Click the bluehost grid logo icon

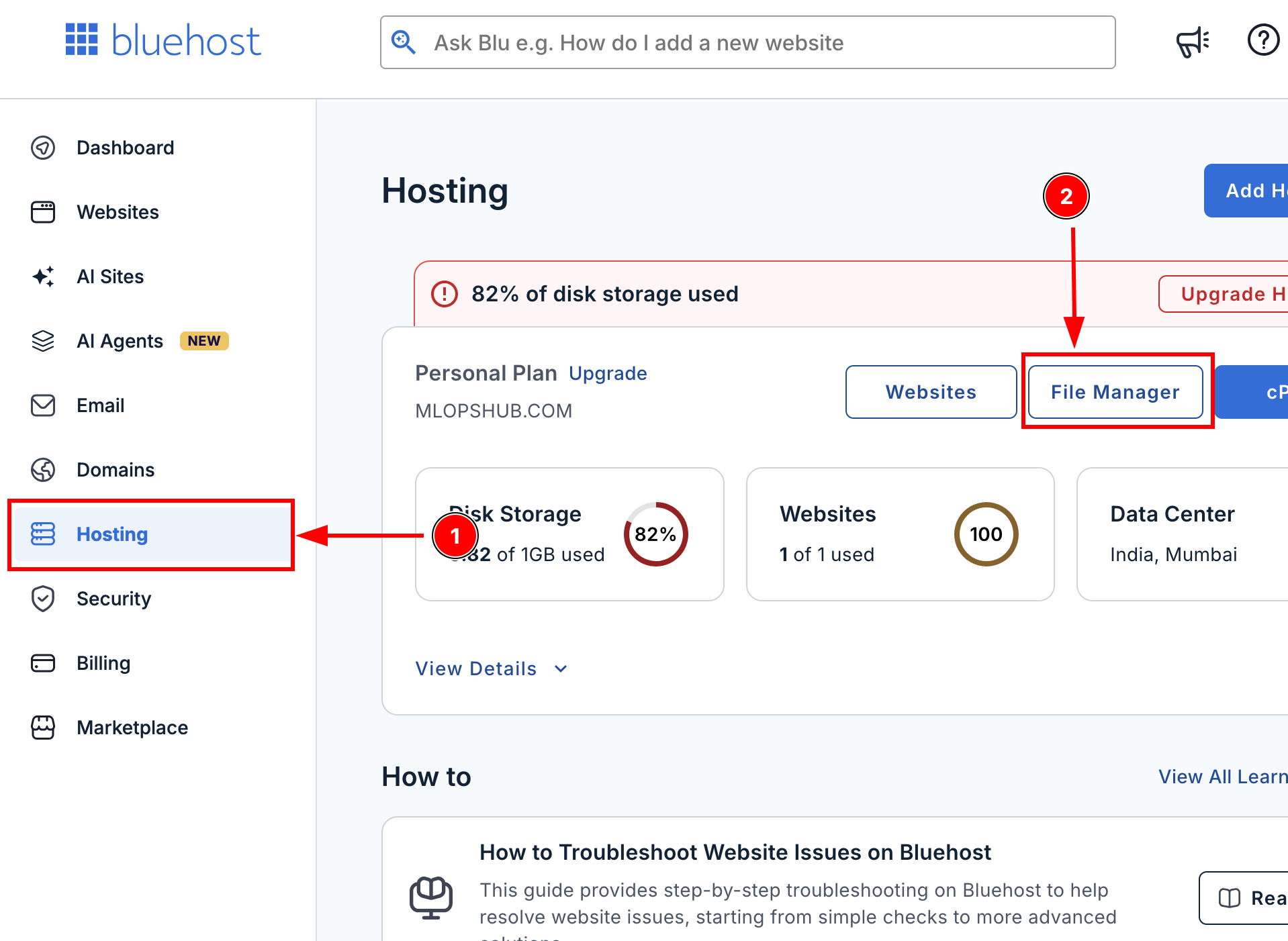click(x=82, y=40)
